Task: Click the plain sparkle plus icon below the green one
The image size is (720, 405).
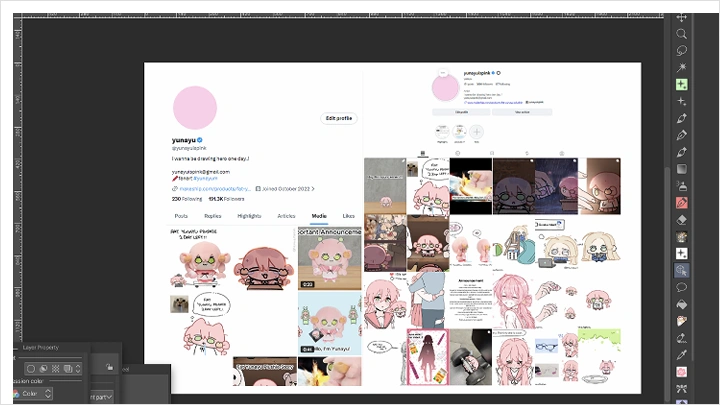Action: pos(681,101)
